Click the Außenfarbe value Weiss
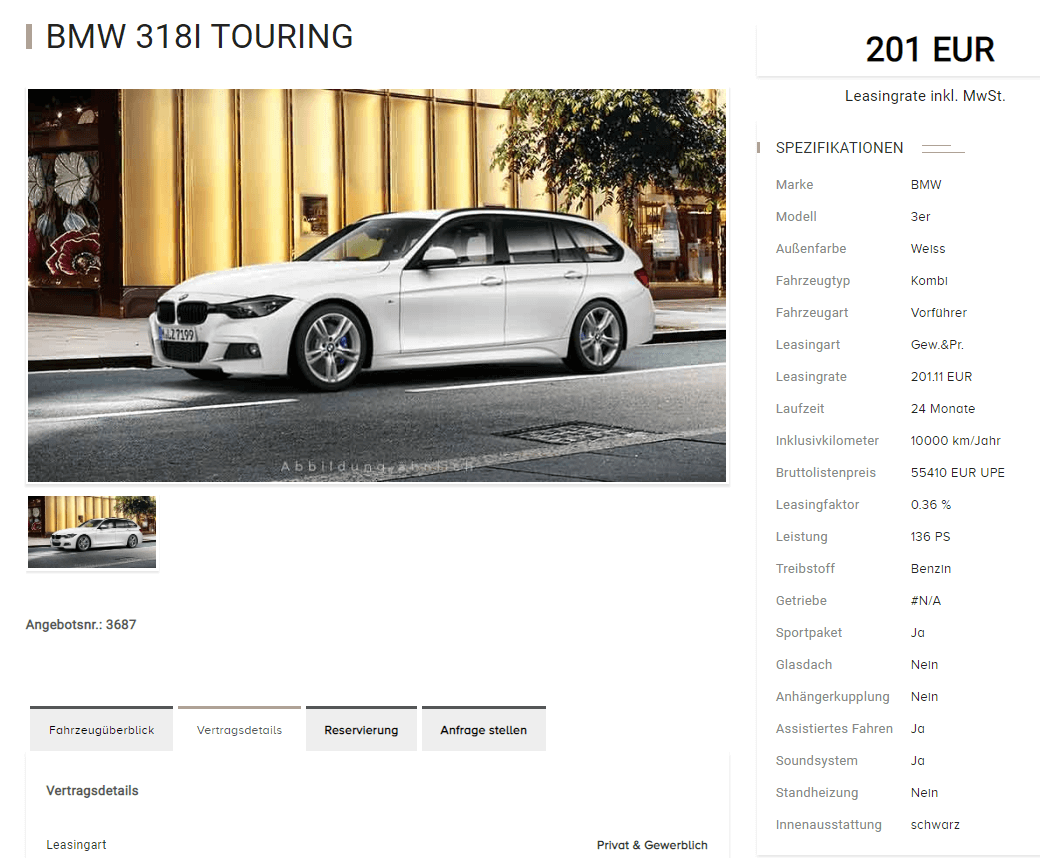The width and height of the screenshot is (1040, 858). point(928,249)
